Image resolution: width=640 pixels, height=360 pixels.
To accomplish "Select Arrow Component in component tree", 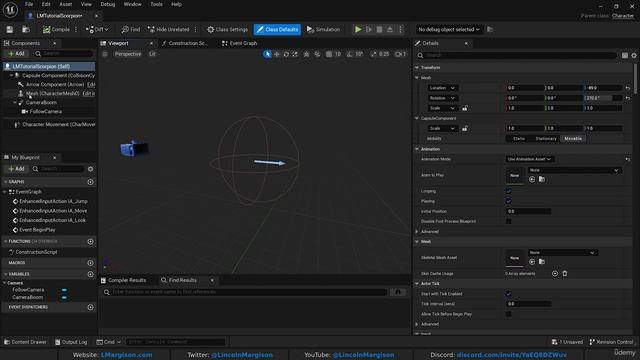I will pos(55,84).
